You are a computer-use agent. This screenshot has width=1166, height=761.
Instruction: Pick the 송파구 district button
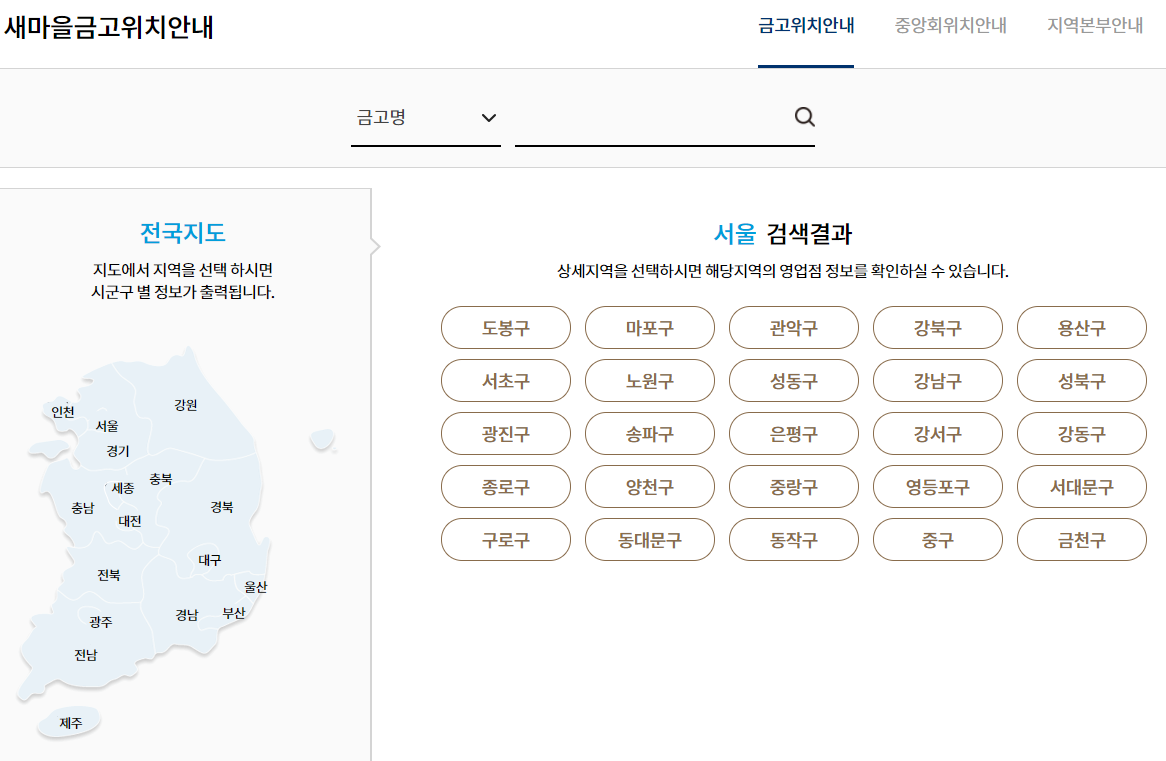(650, 434)
